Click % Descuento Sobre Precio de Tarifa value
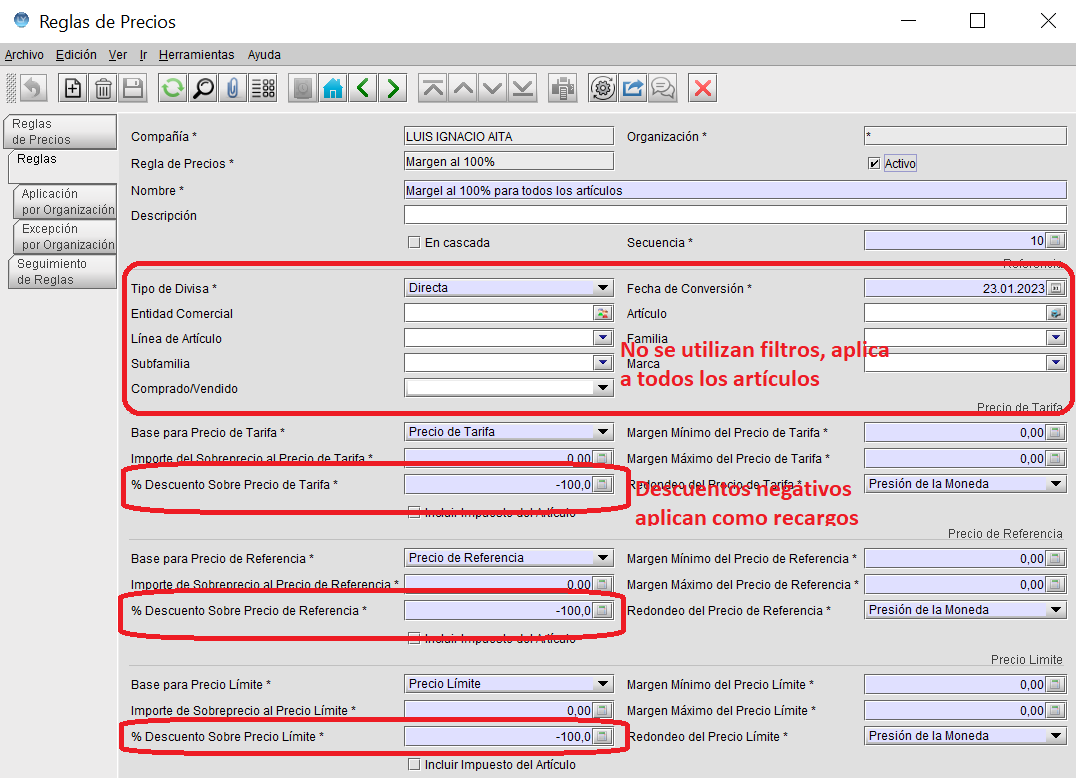Viewport: 1076px width, 778px height. [x=499, y=484]
